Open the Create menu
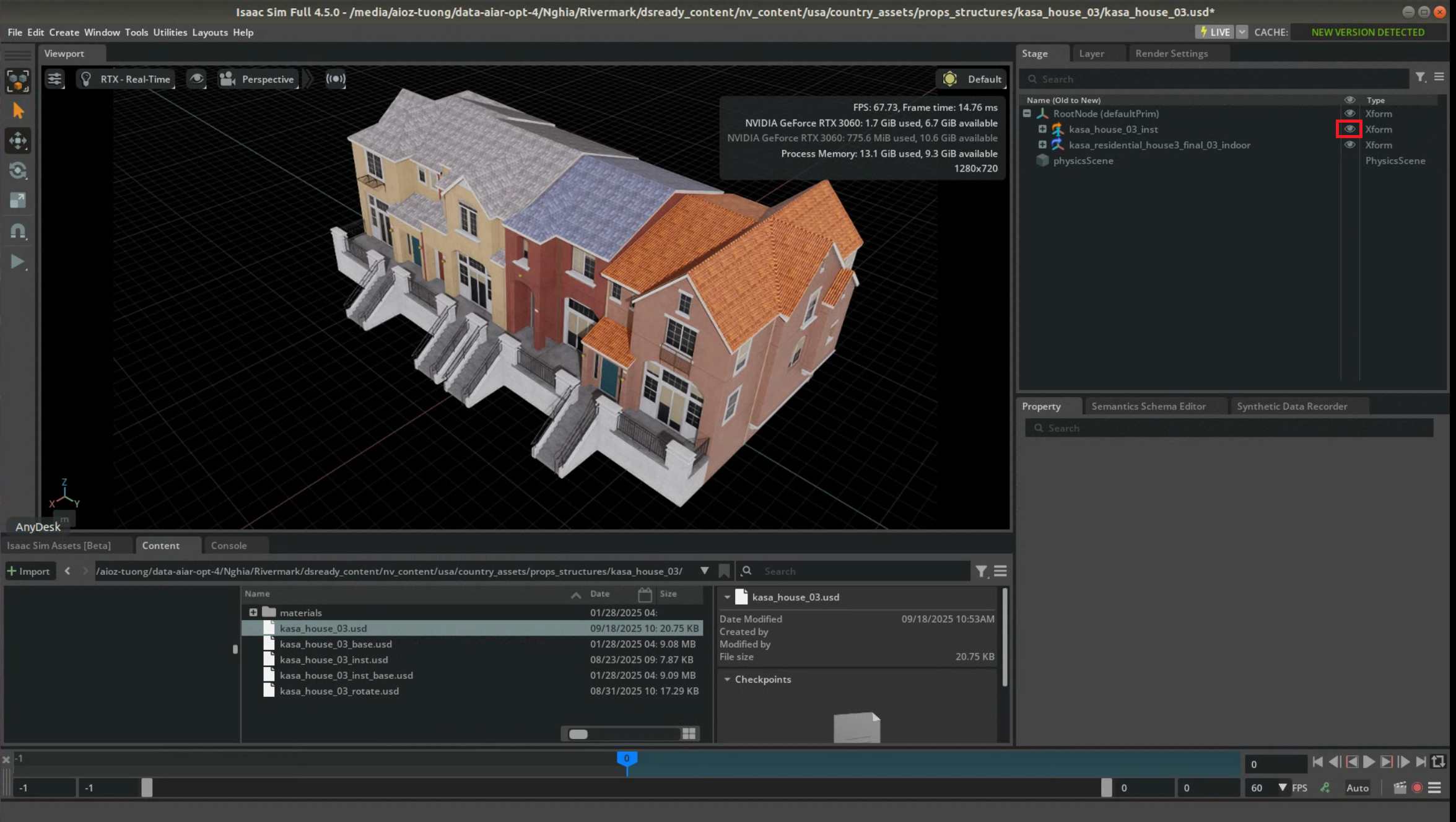Image resolution: width=1456 pixels, height=822 pixels. [64, 32]
